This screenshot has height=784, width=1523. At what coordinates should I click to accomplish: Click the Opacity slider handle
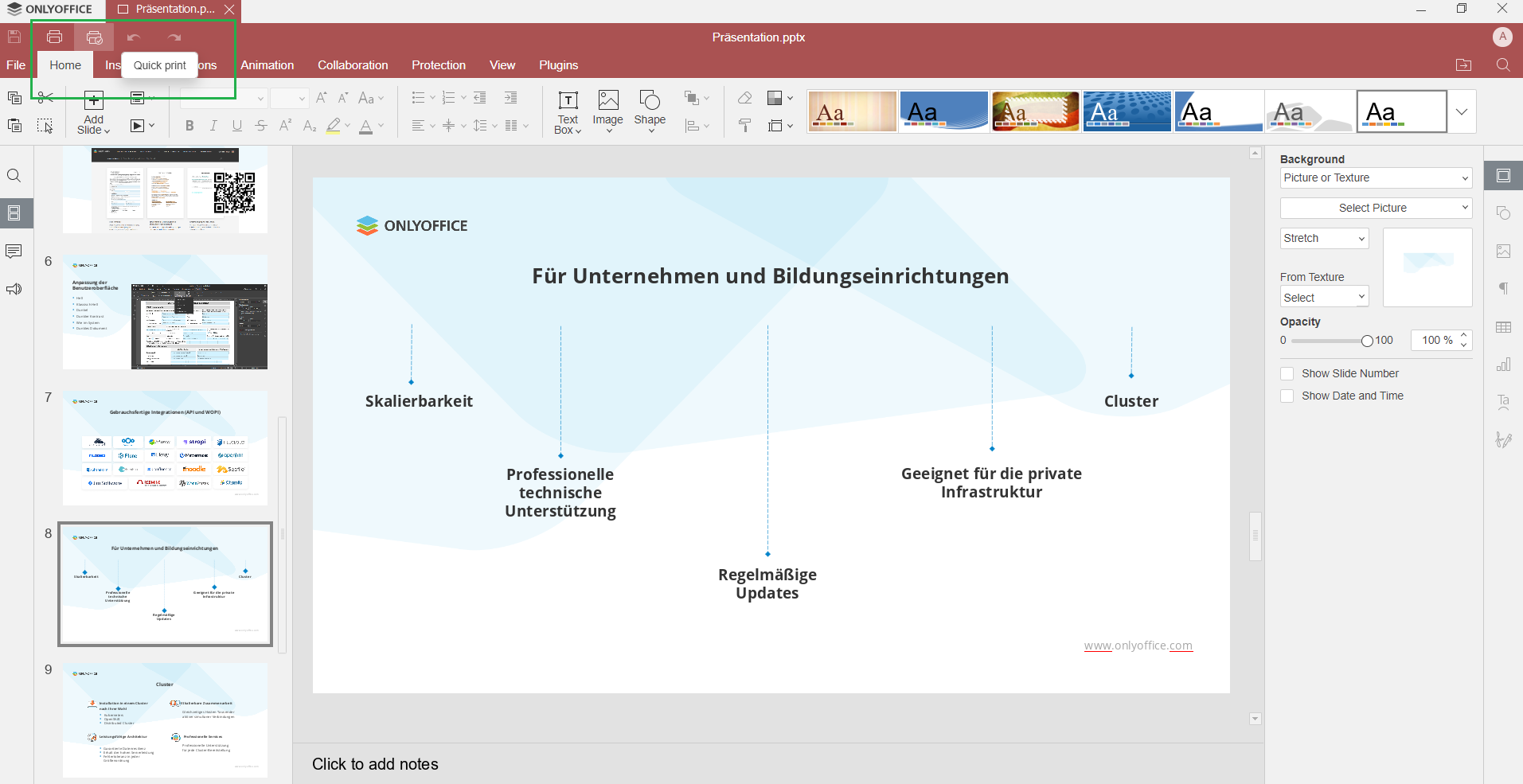pyautogui.click(x=1367, y=341)
